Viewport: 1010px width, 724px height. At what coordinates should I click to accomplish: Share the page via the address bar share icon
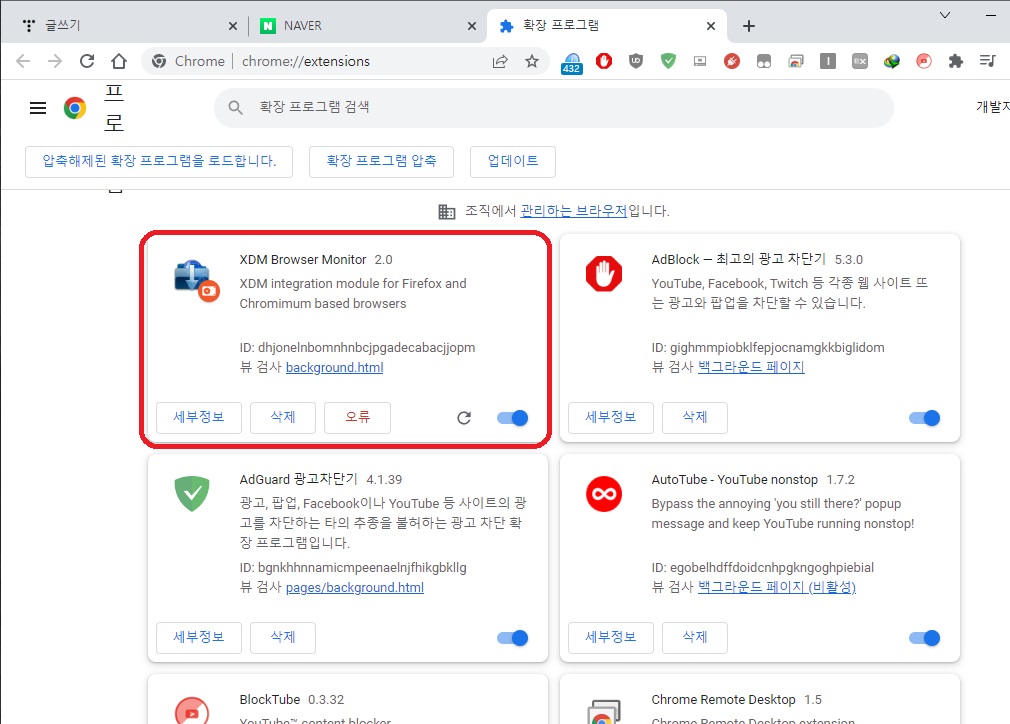[x=500, y=61]
